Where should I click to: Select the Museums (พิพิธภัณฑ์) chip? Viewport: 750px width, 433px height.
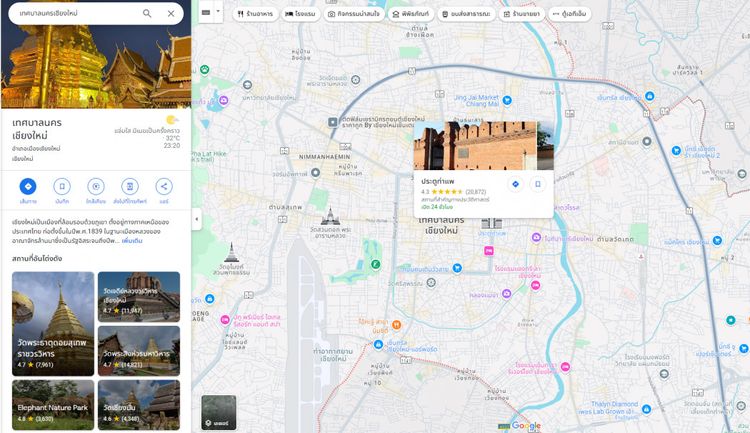pyautogui.click(x=411, y=14)
